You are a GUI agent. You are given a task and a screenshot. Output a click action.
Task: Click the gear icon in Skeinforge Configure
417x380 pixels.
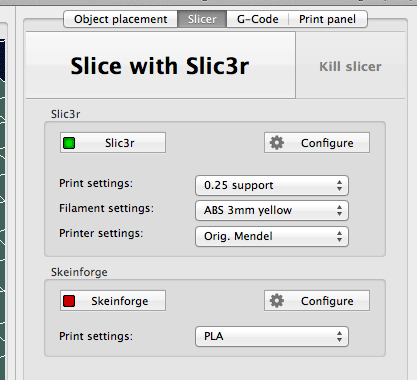coord(277,301)
